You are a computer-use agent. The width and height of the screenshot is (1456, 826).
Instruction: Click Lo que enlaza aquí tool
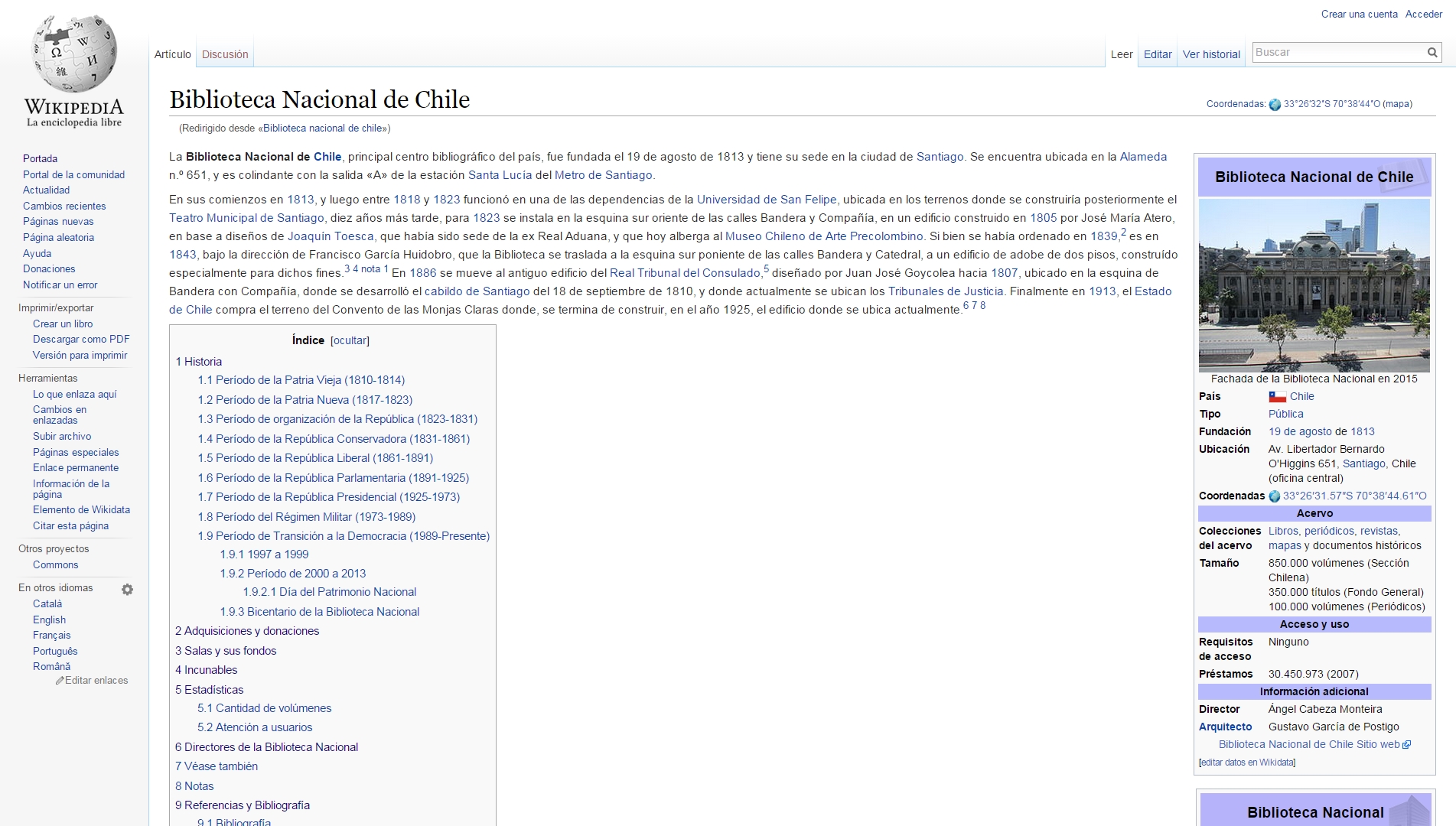(75, 394)
